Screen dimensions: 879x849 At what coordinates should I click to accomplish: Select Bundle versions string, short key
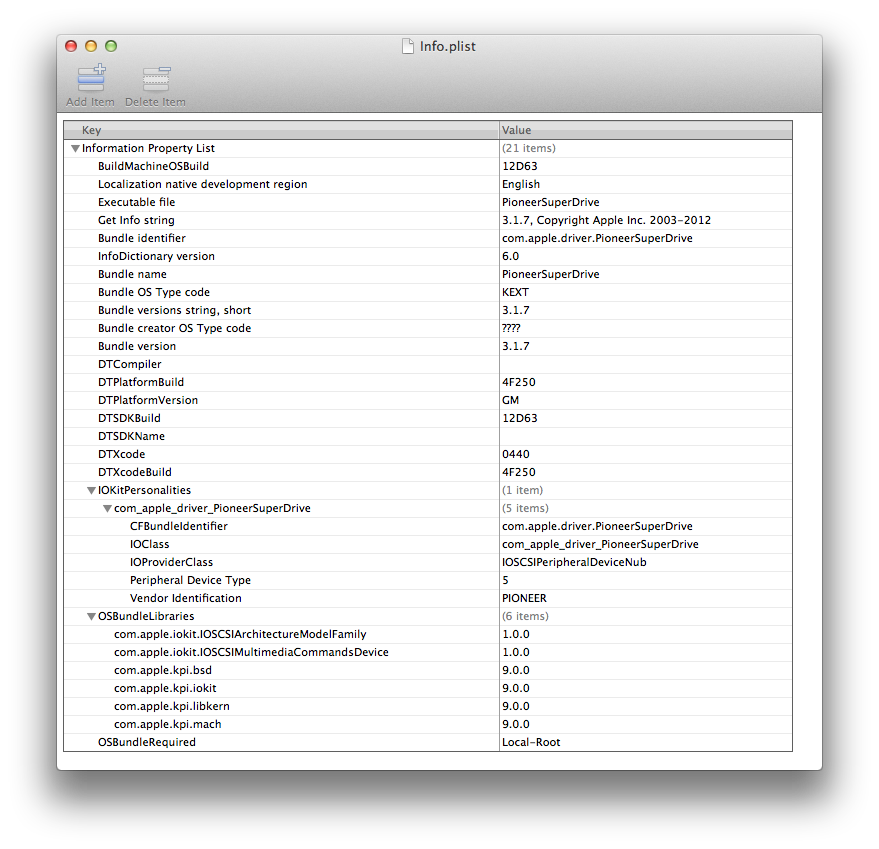174,310
